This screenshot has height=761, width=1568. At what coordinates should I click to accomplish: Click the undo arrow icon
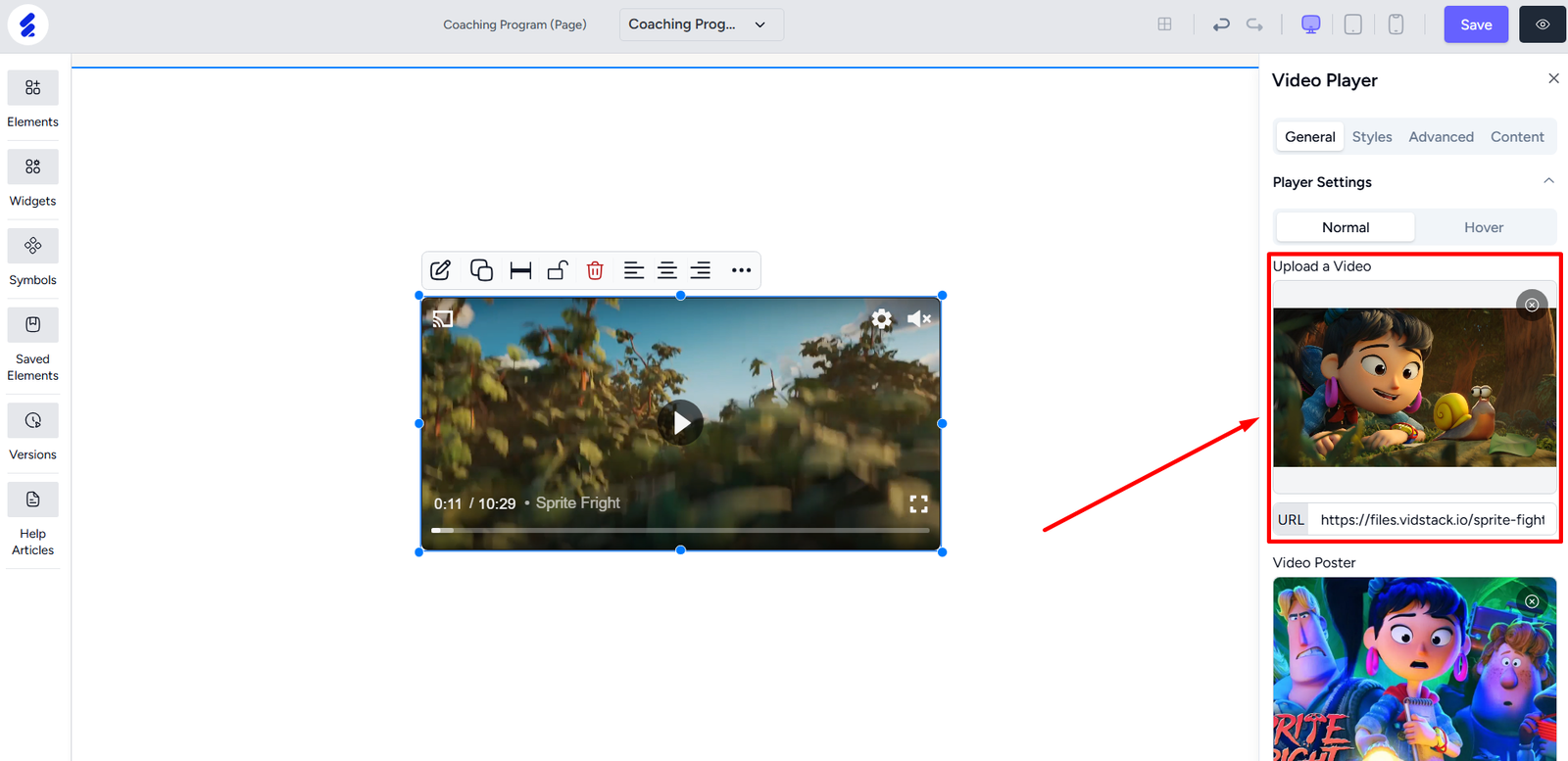(1220, 24)
